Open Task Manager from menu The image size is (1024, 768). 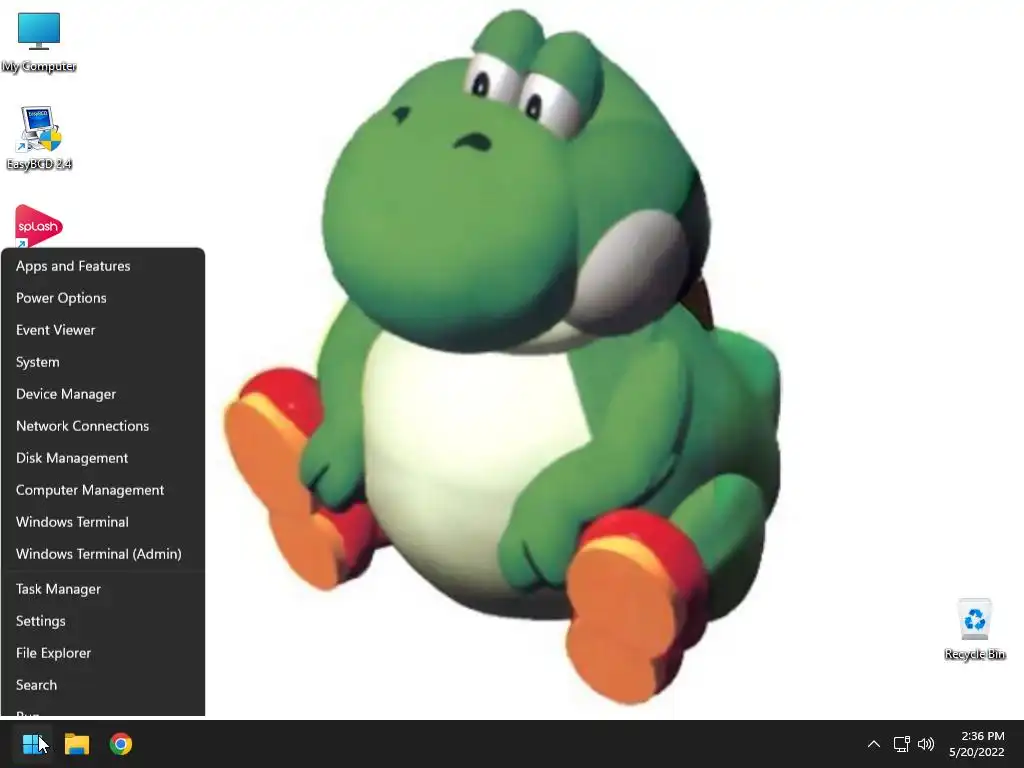[103, 589]
